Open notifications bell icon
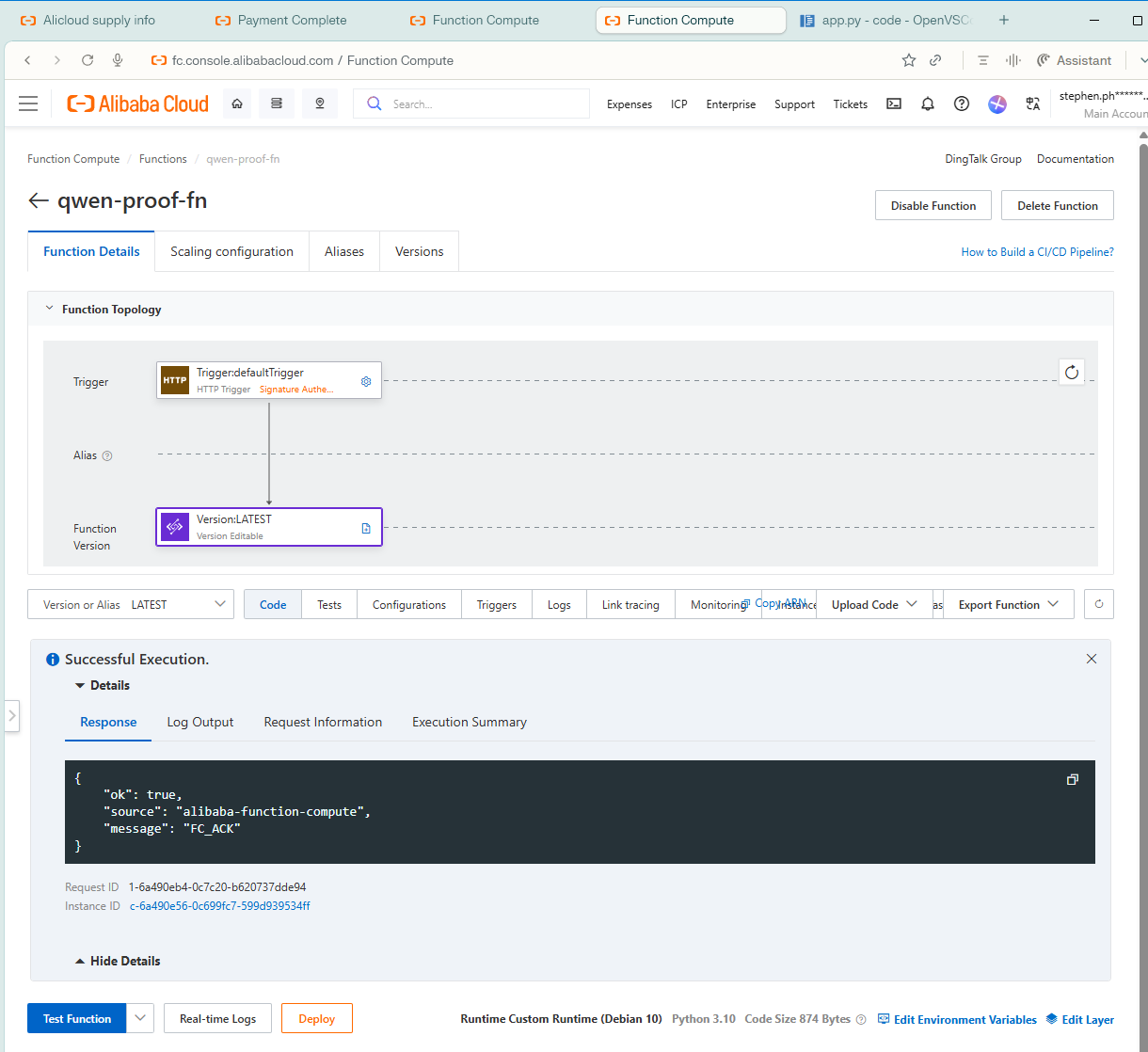Image resolution: width=1148 pixels, height=1052 pixels. coord(928,104)
